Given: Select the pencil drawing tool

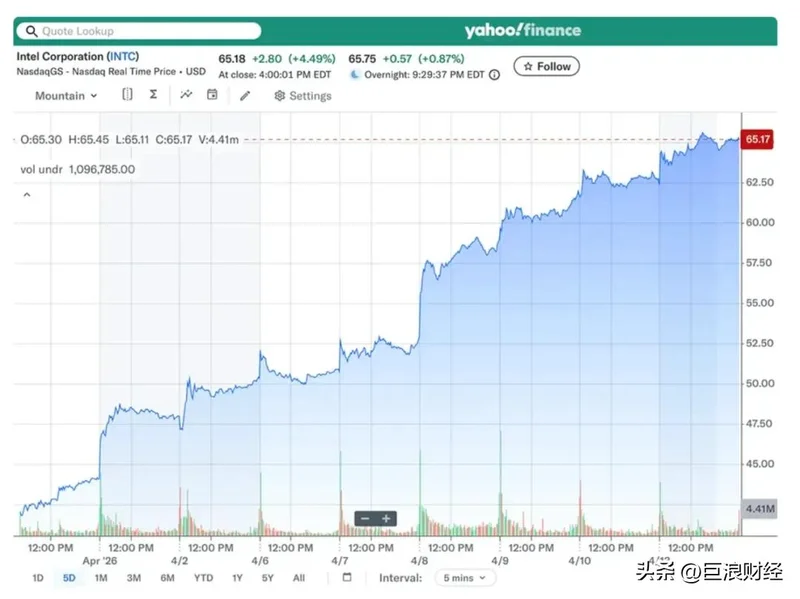Looking at the screenshot, I should tap(245, 96).
